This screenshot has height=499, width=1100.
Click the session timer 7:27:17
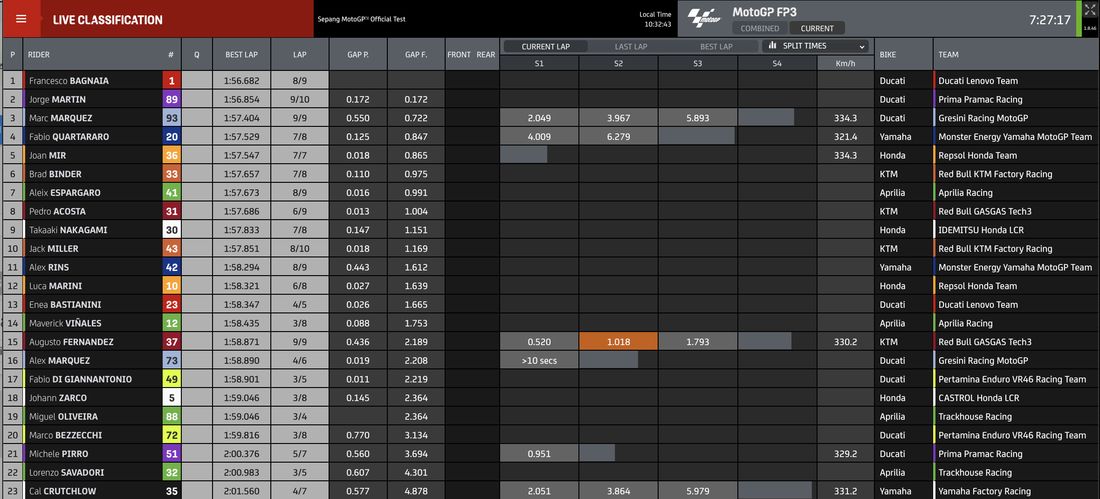pos(1049,20)
